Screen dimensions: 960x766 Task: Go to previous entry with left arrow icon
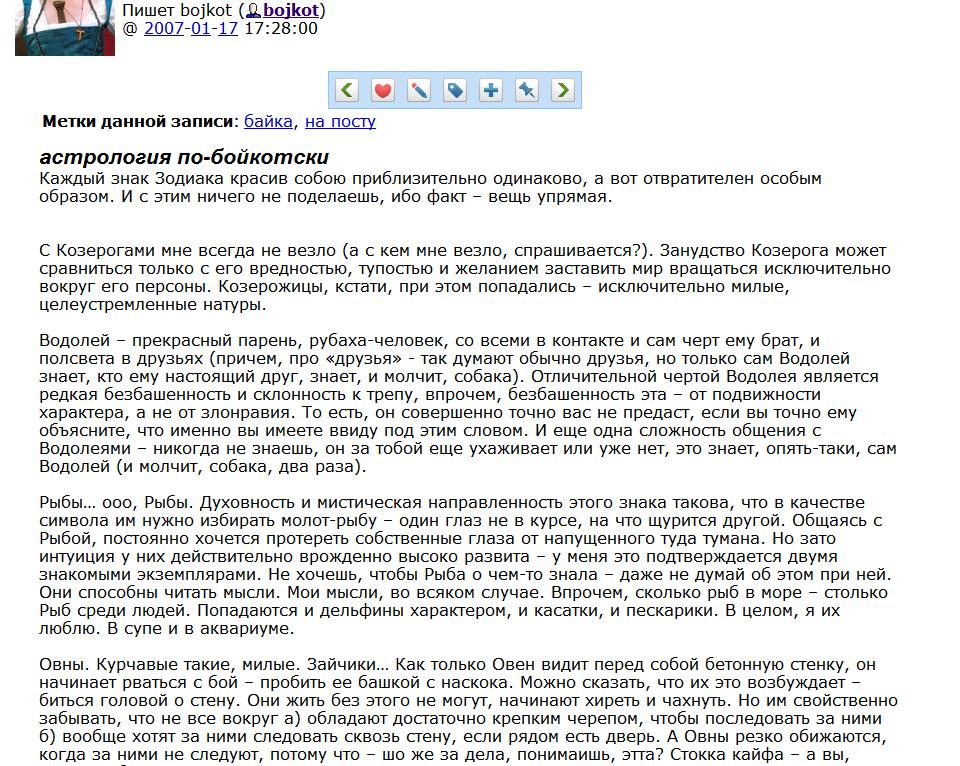pyautogui.click(x=347, y=90)
